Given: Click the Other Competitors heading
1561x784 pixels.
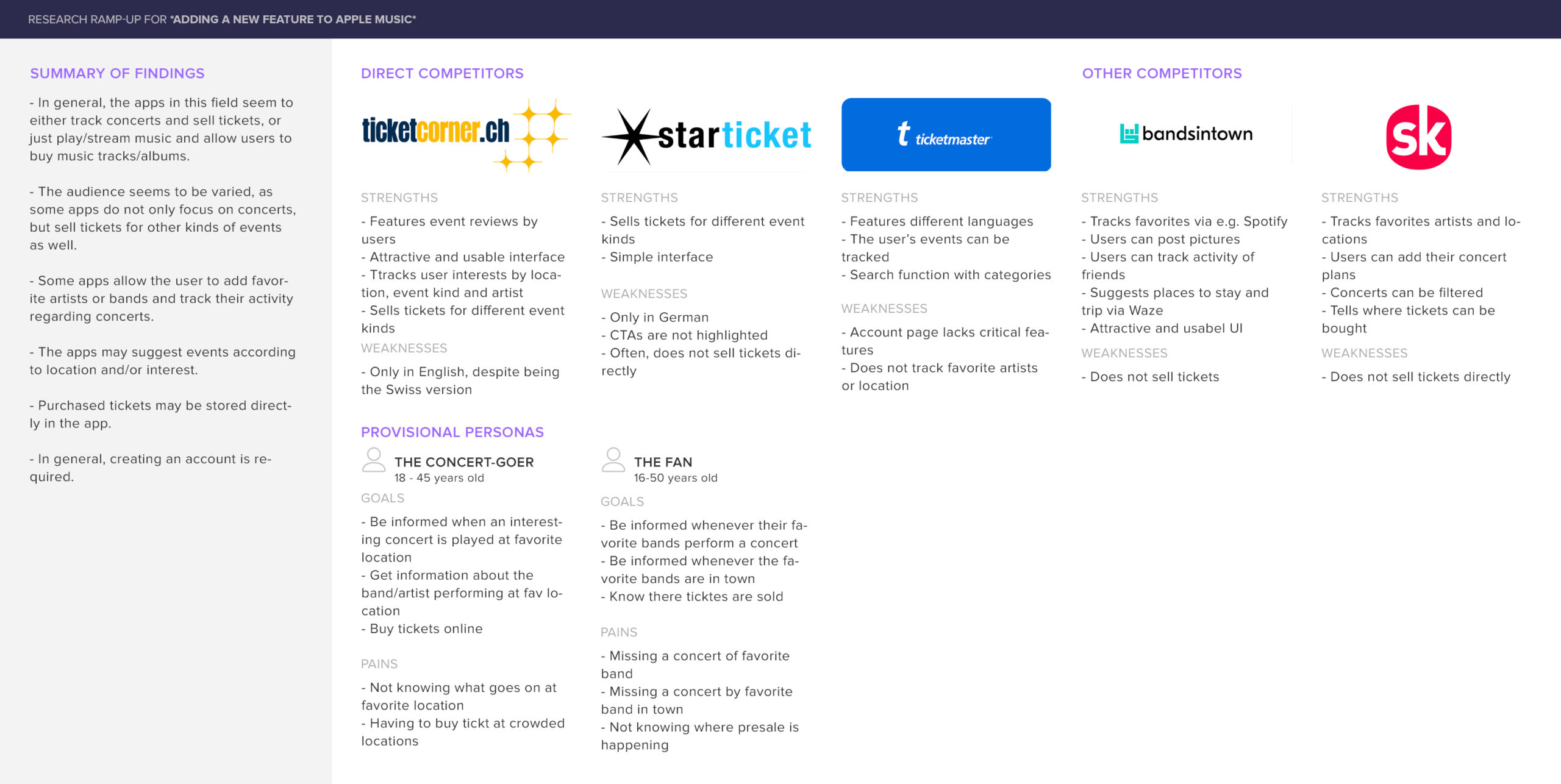Looking at the screenshot, I should pyautogui.click(x=1162, y=73).
